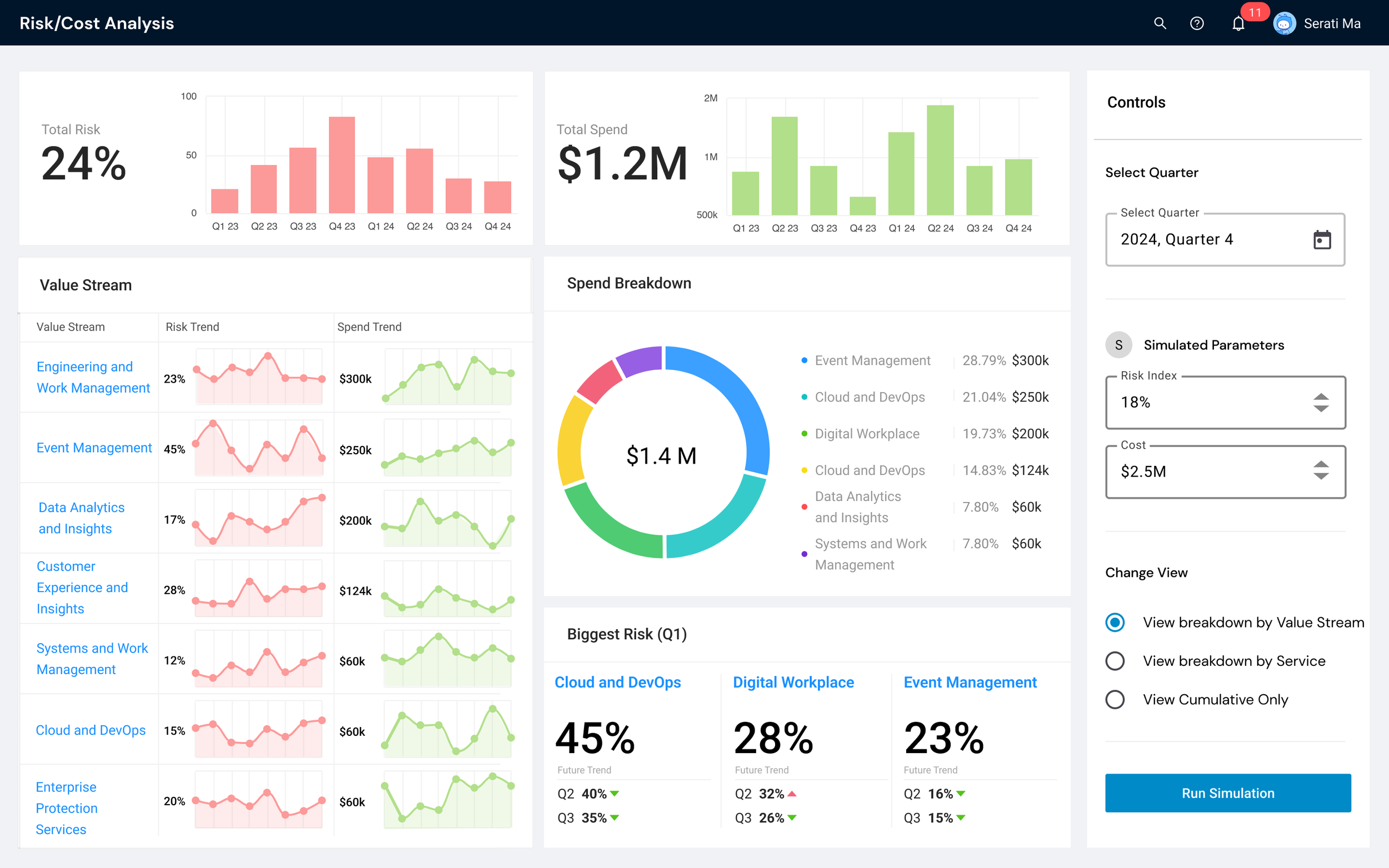Image resolution: width=1389 pixels, height=868 pixels.
Task: Open notifications bell with 11 badge
Action: click(1238, 23)
